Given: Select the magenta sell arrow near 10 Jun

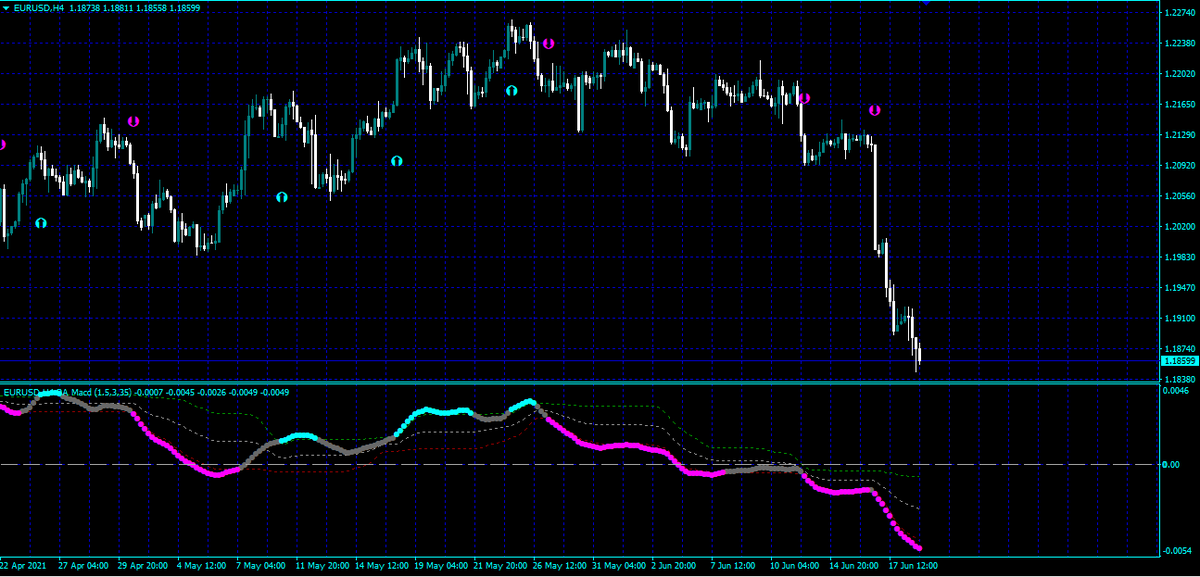Looking at the screenshot, I should pyautogui.click(x=804, y=98).
